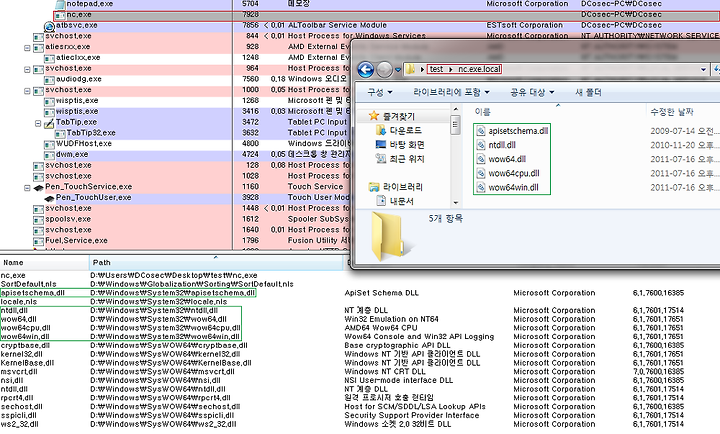720x434 pixels.
Task: Click TabTip.exe pen icon
Action: click(x=49, y=123)
